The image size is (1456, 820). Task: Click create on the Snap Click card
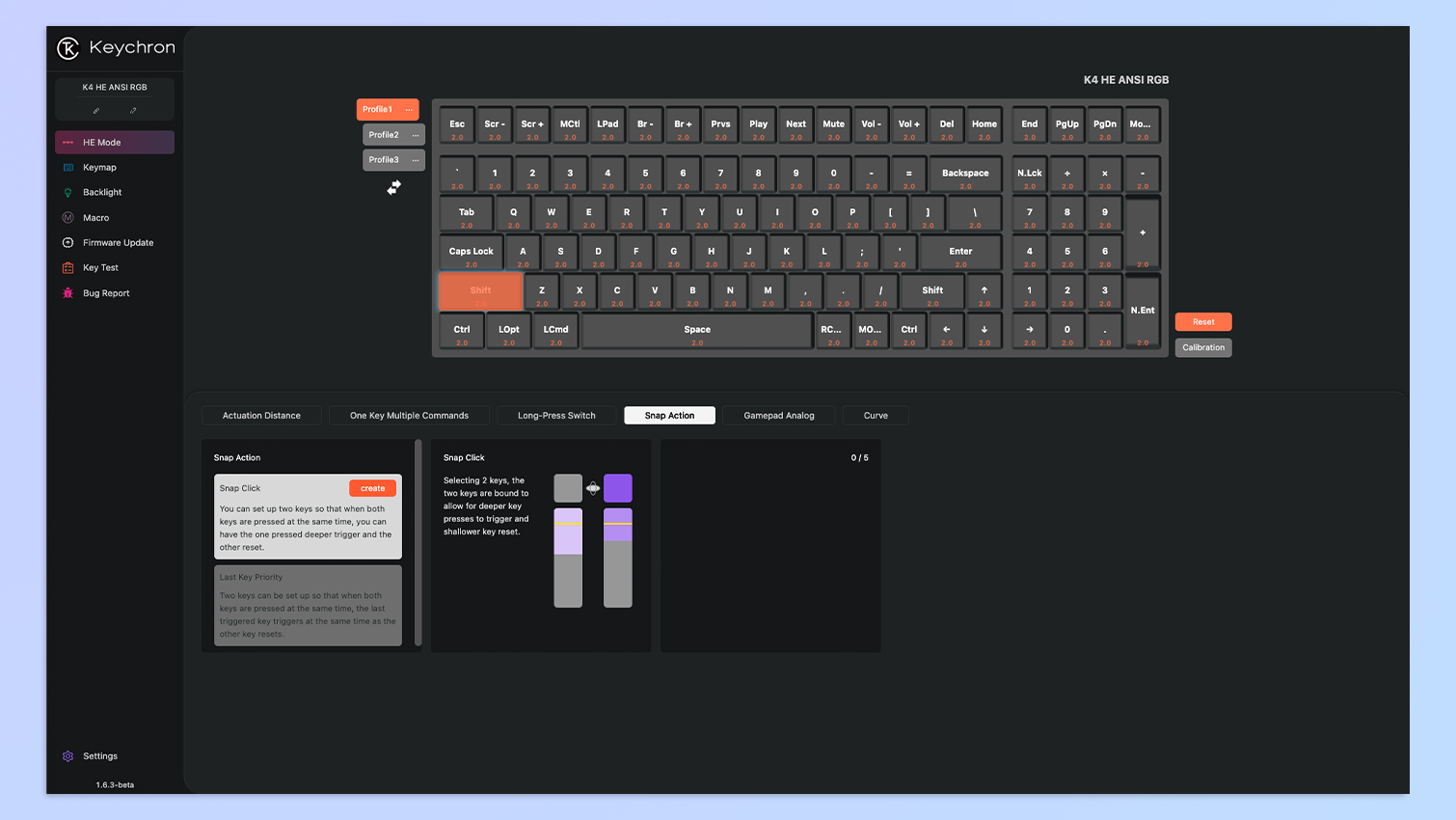372,488
